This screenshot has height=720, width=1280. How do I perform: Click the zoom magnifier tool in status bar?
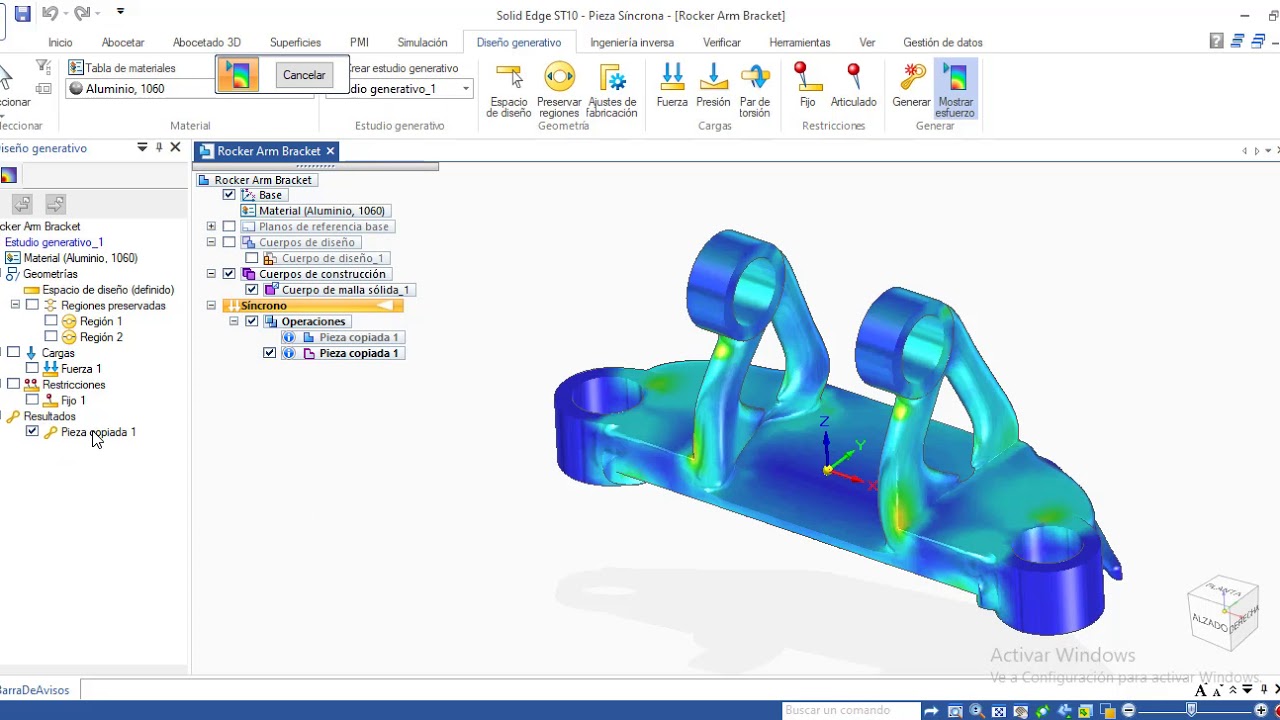click(x=977, y=711)
